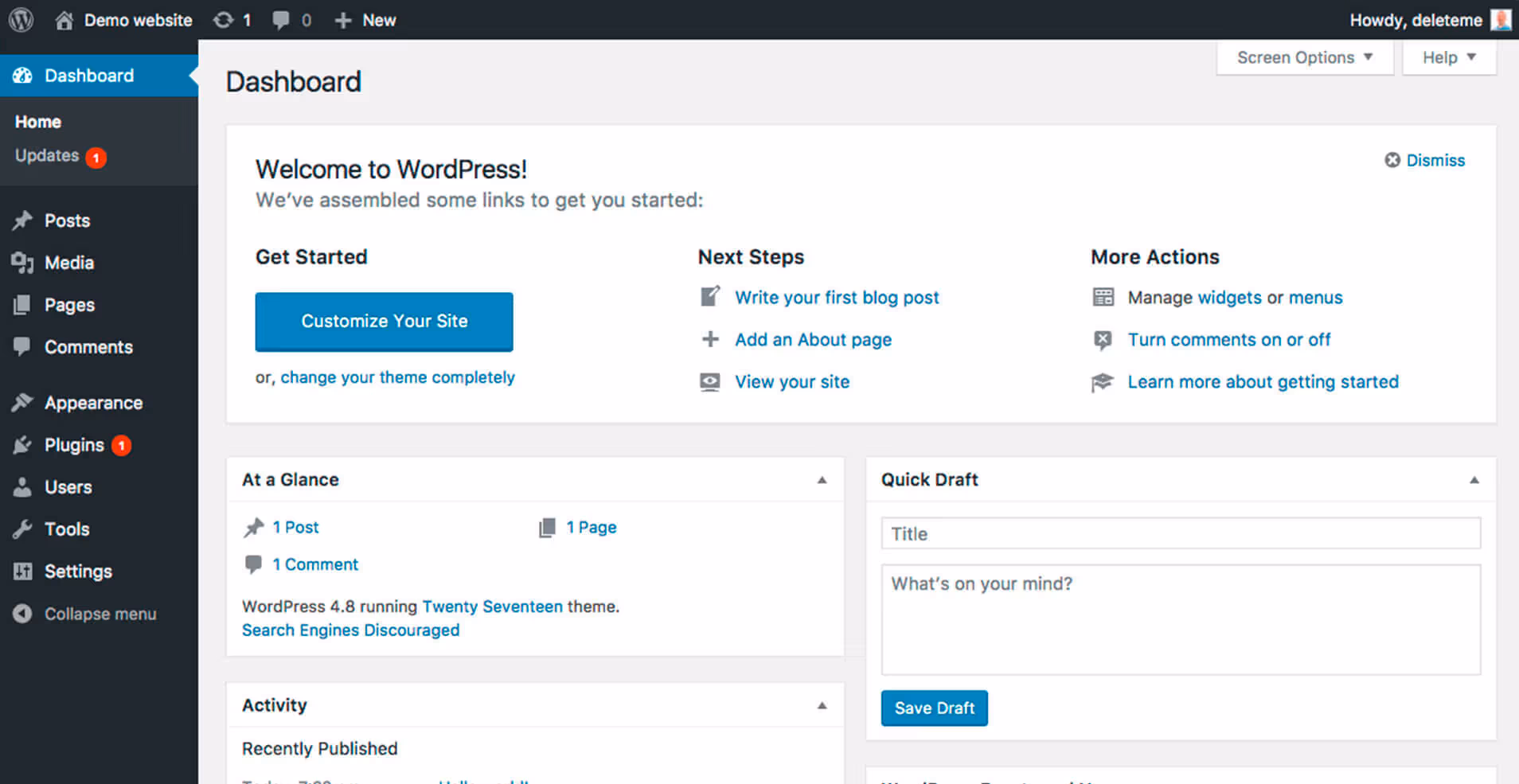This screenshot has width=1519, height=784.
Task: Click the Customize Your Site button
Action: (384, 322)
